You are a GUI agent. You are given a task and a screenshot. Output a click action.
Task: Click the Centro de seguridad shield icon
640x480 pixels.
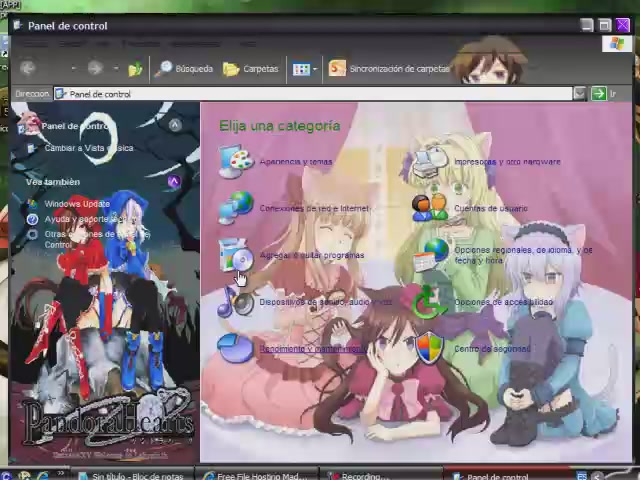click(430, 348)
